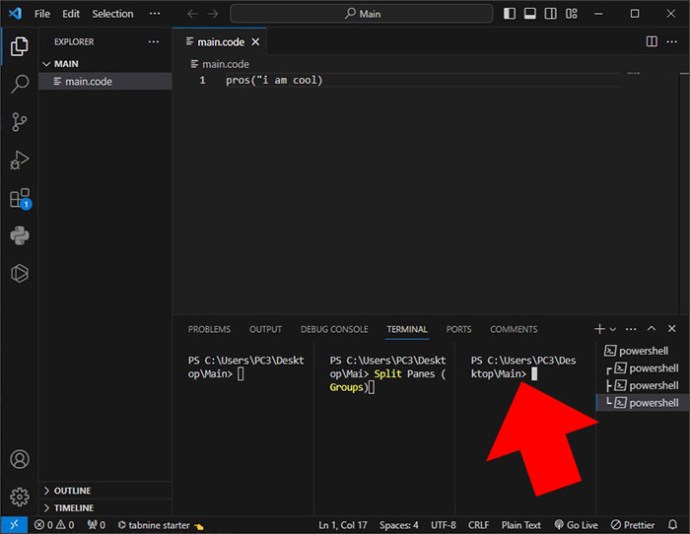Open the overflow menu ellipsis in menu bar
The height and width of the screenshot is (534, 690).
click(x=154, y=14)
